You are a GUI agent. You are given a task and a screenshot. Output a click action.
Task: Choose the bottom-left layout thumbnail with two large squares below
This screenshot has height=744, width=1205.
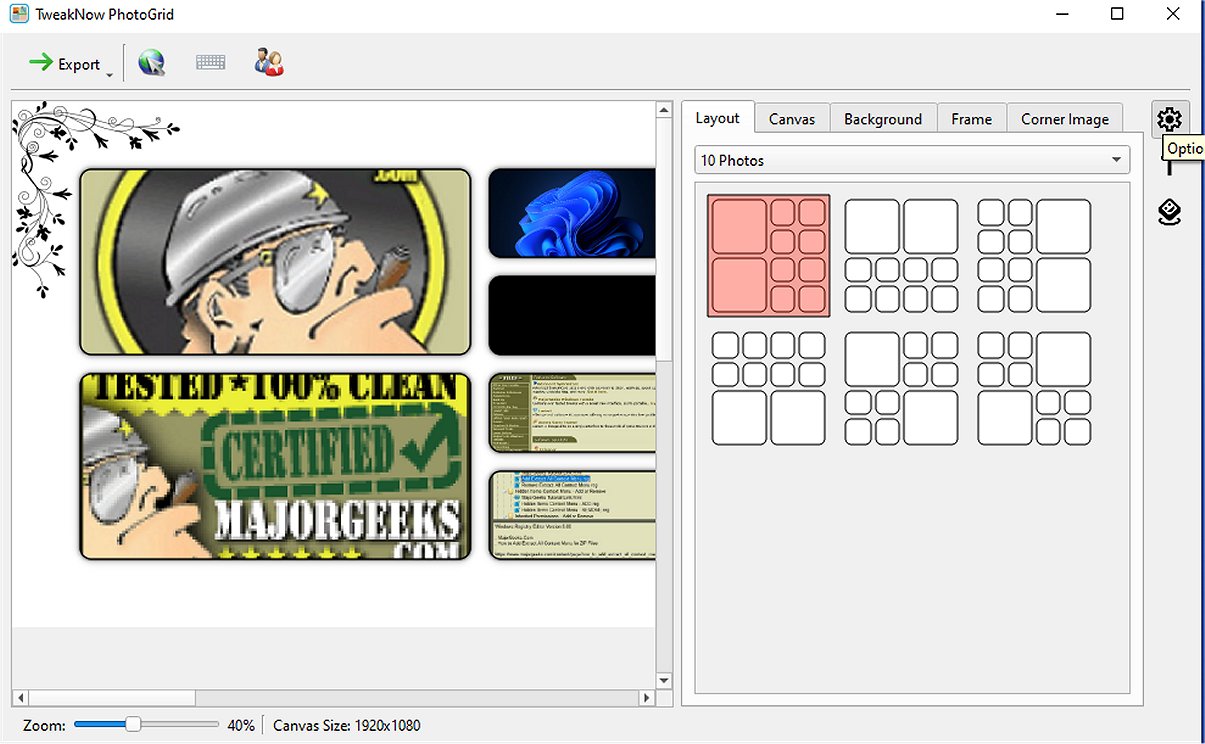pyautogui.click(x=768, y=389)
